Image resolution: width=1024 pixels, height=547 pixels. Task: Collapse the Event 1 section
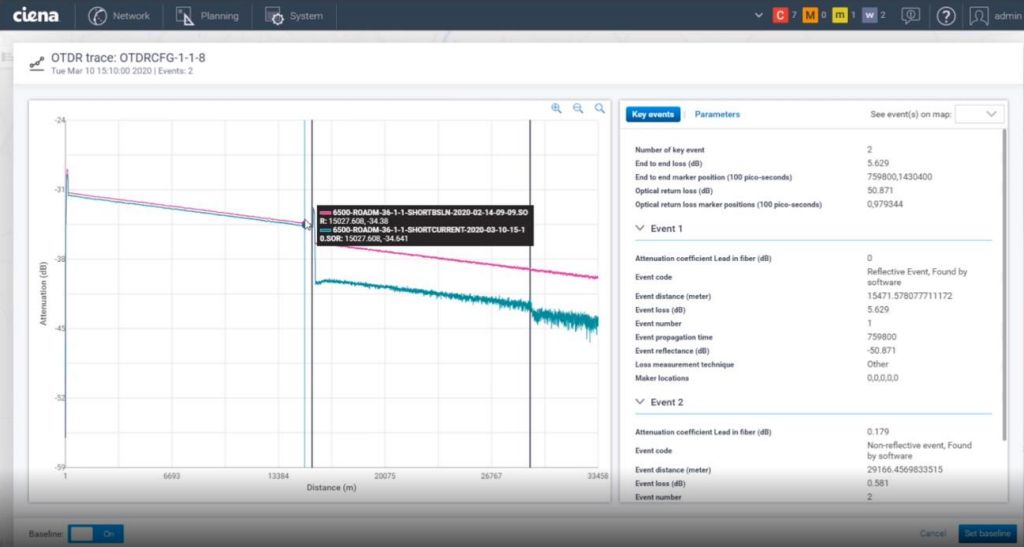point(640,228)
